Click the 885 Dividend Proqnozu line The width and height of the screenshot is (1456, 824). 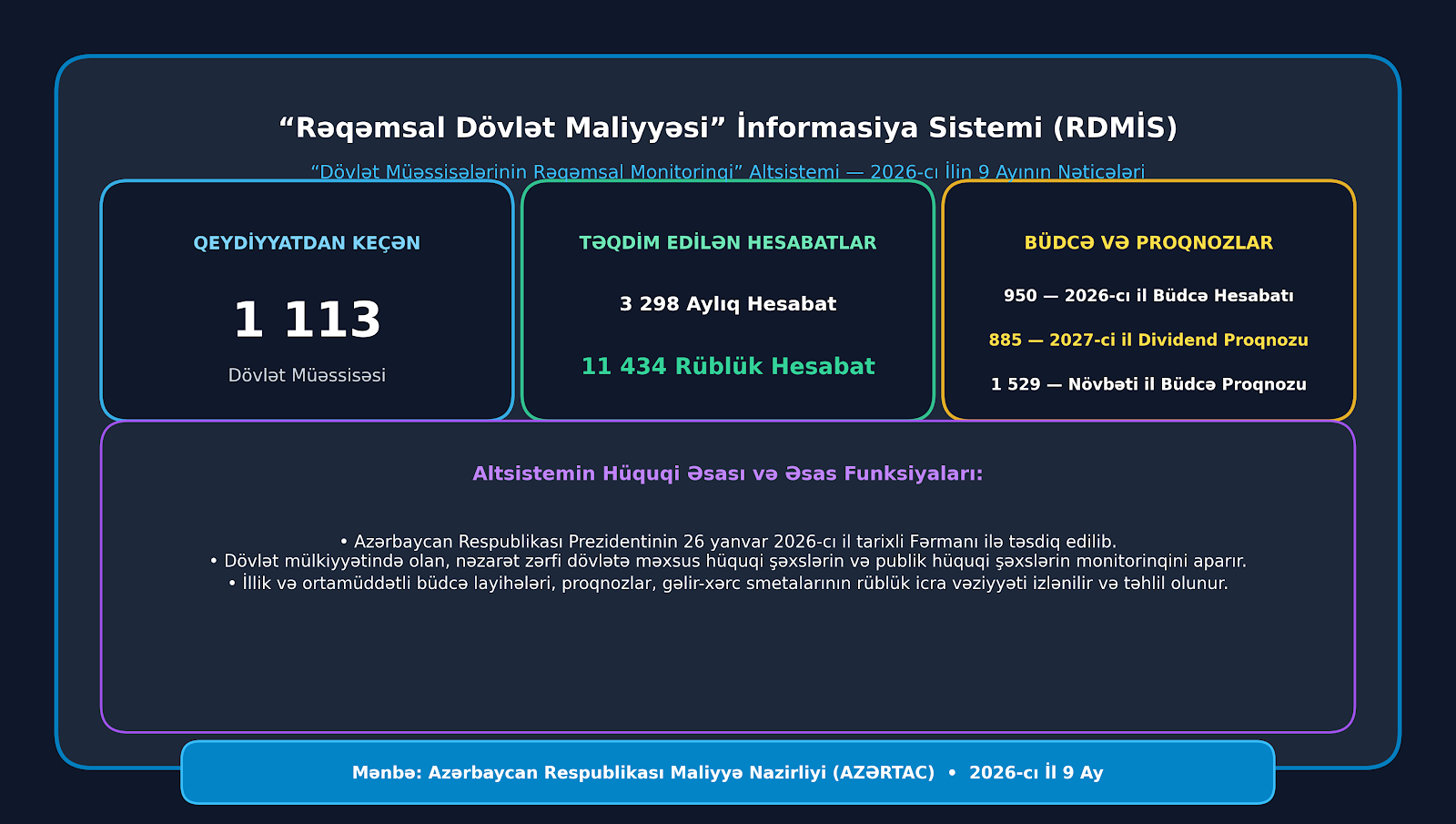pos(1148,341)
